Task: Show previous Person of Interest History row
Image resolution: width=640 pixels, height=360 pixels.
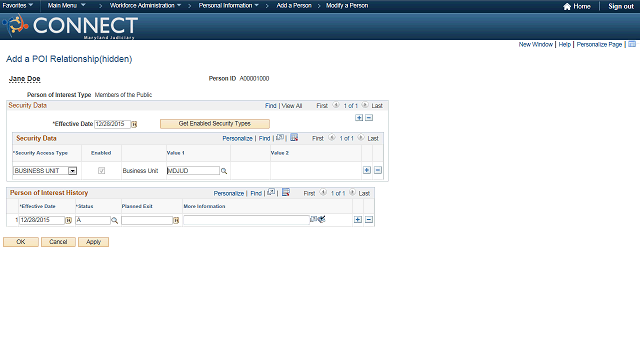Action: [323, 193]
